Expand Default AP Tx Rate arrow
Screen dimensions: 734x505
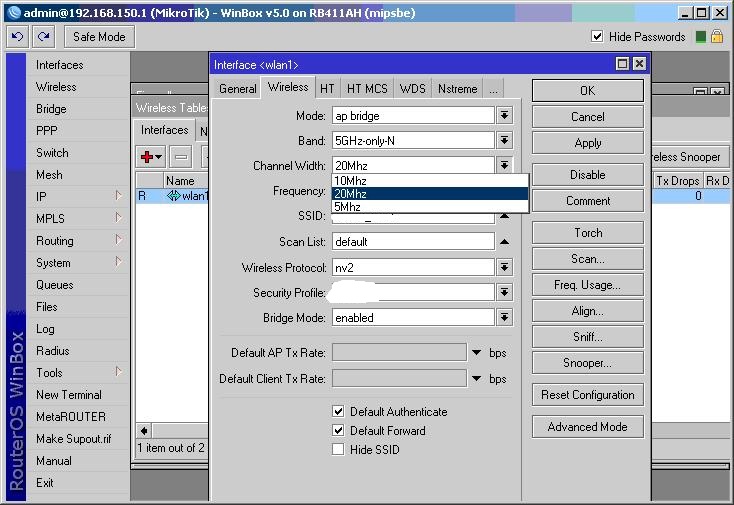(x=477, y=352)
